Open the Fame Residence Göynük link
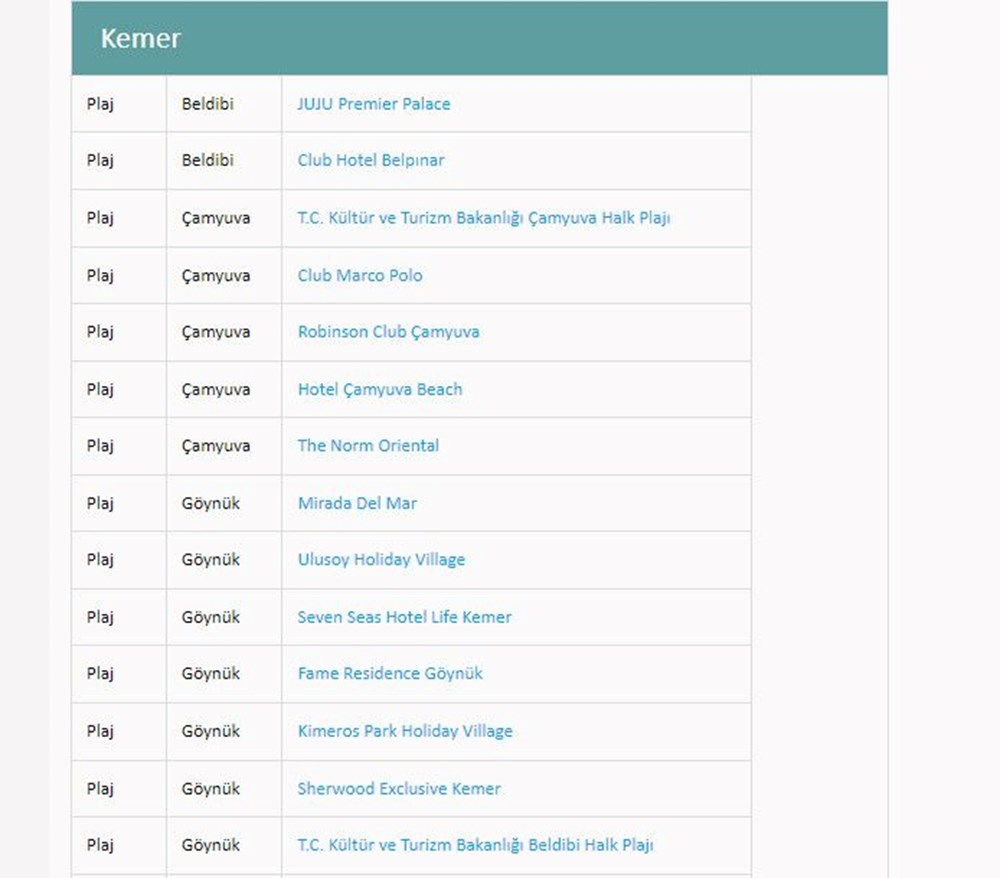Viewport: 1000px width, 878px height. (390, 674)
